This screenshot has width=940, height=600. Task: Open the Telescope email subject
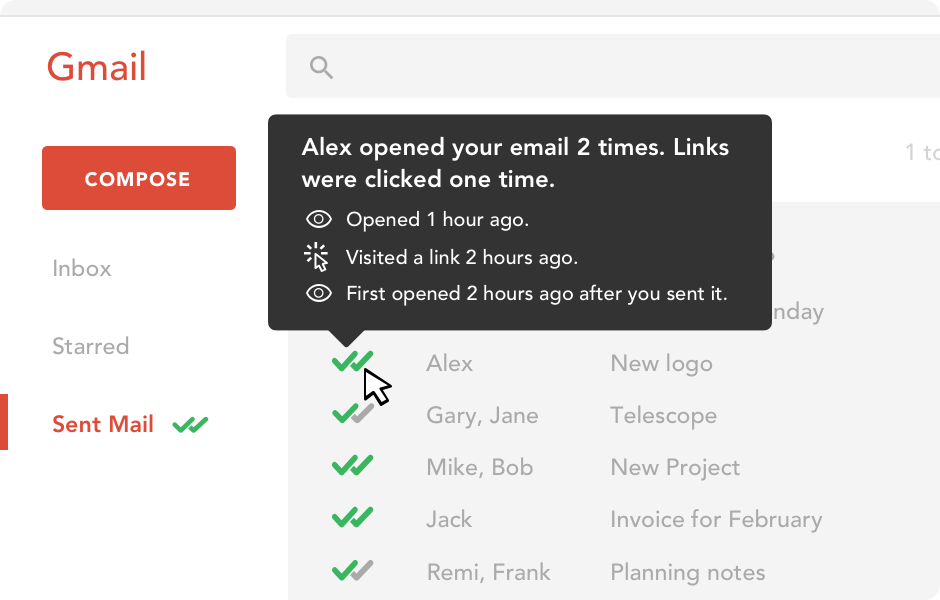click(663, 415)
